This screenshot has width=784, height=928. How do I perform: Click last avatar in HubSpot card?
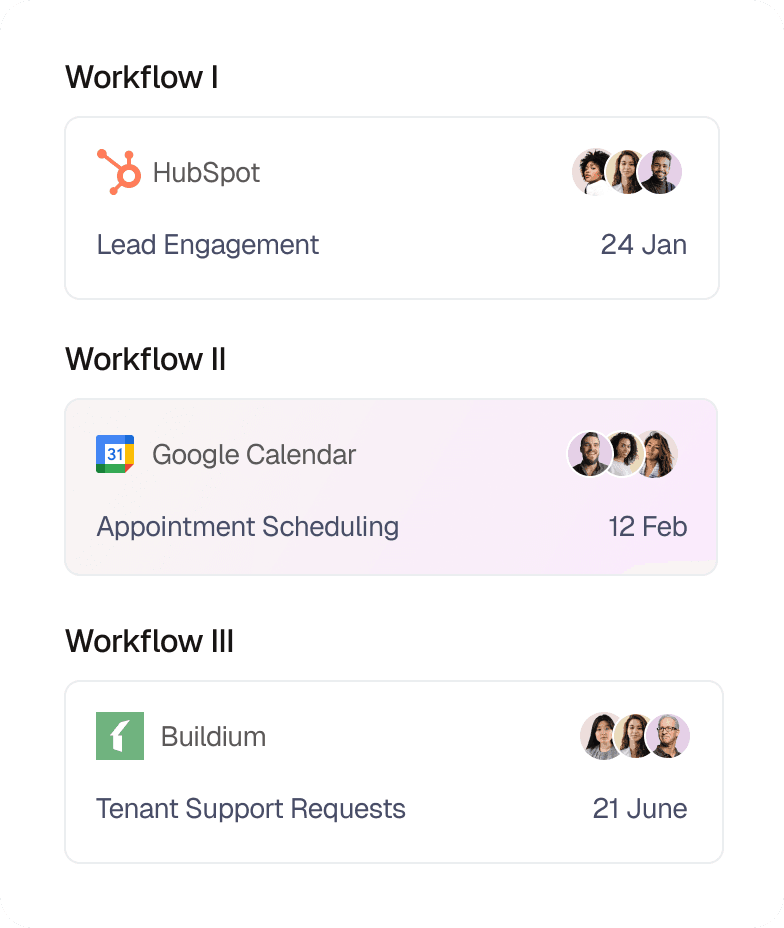coord(661,172)
